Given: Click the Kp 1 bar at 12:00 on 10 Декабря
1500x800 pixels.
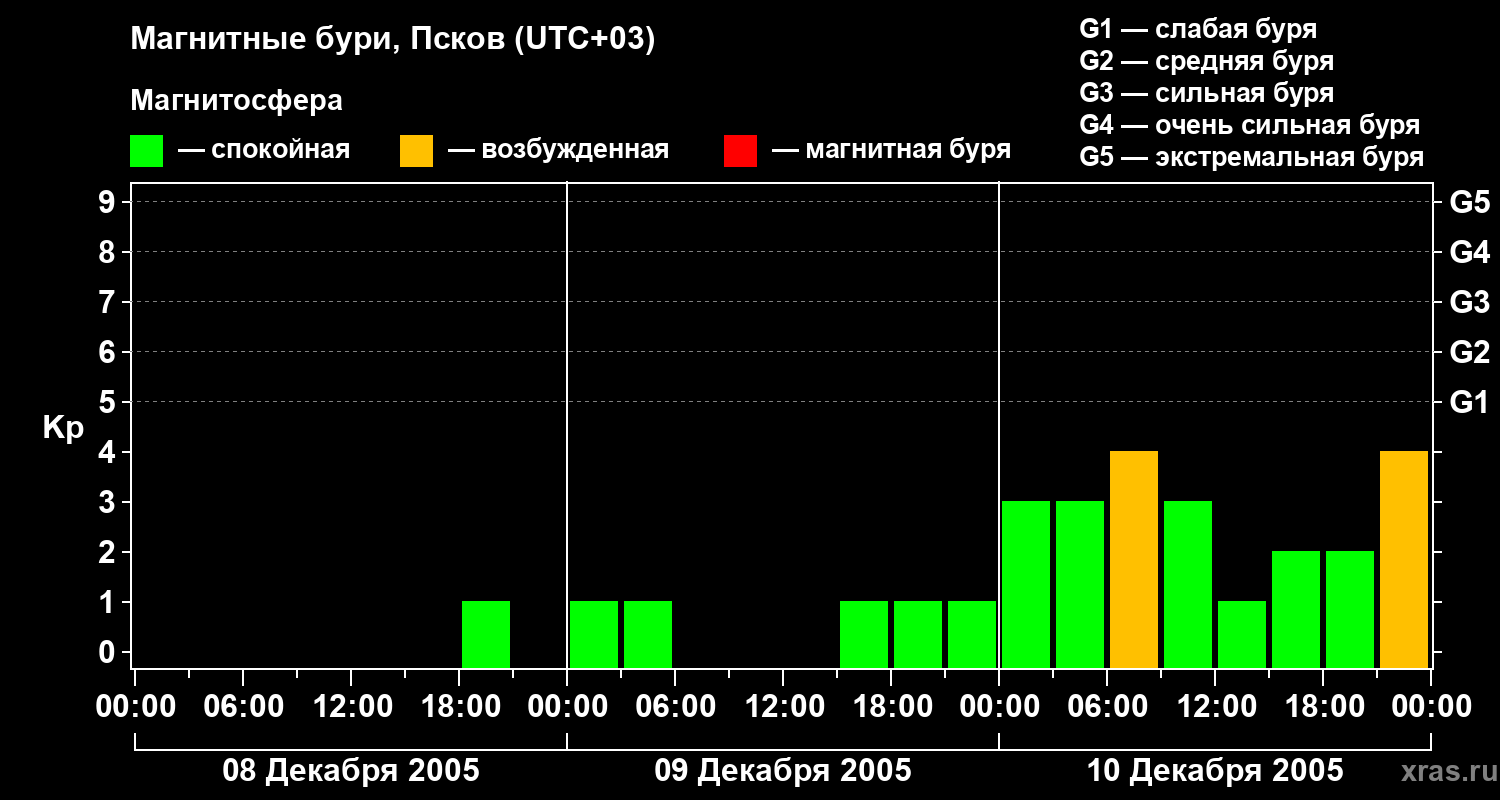Looking at the screenshot, I should pos(1242,634).
